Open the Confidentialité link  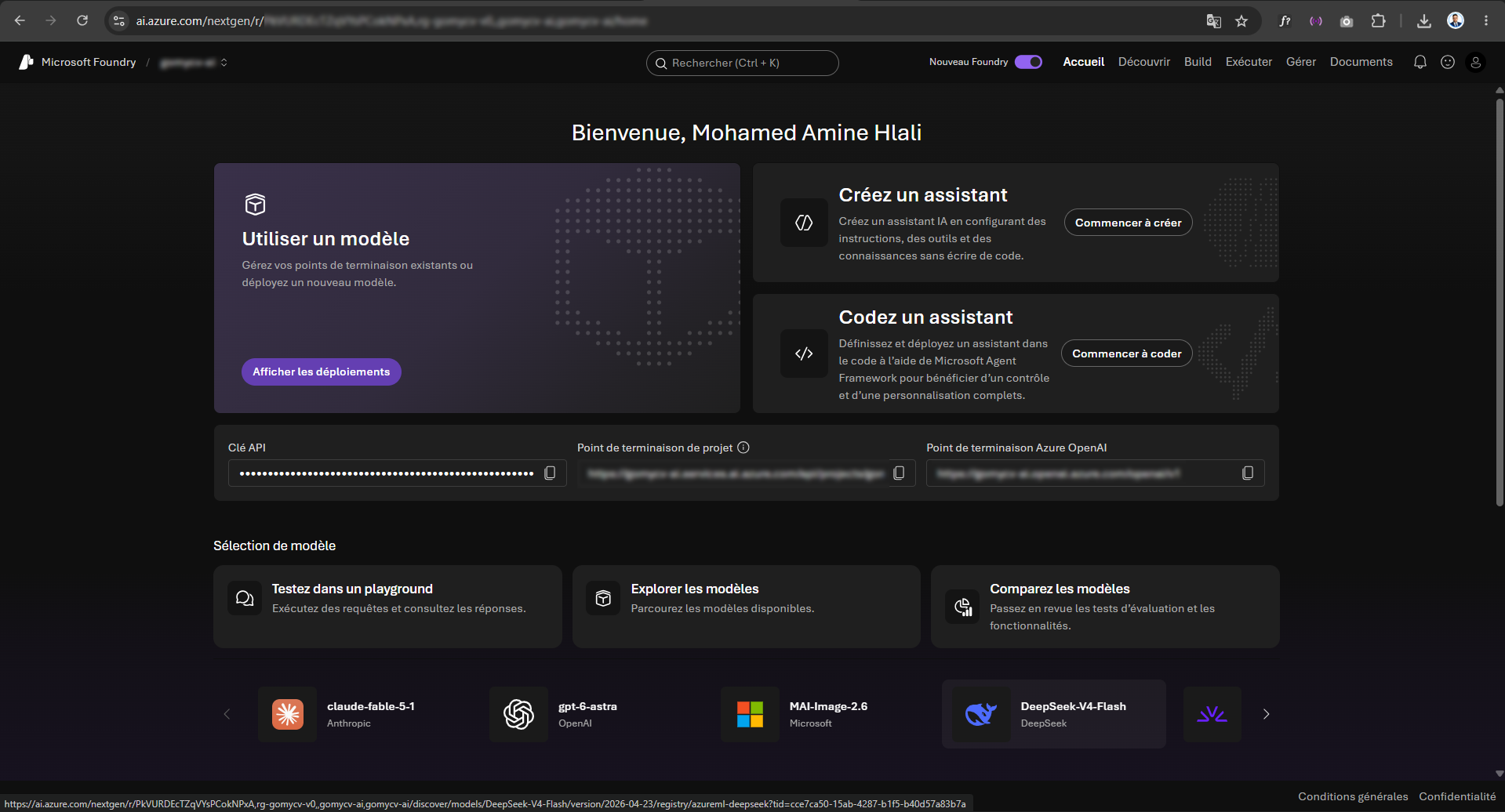tap(1457, 796)
